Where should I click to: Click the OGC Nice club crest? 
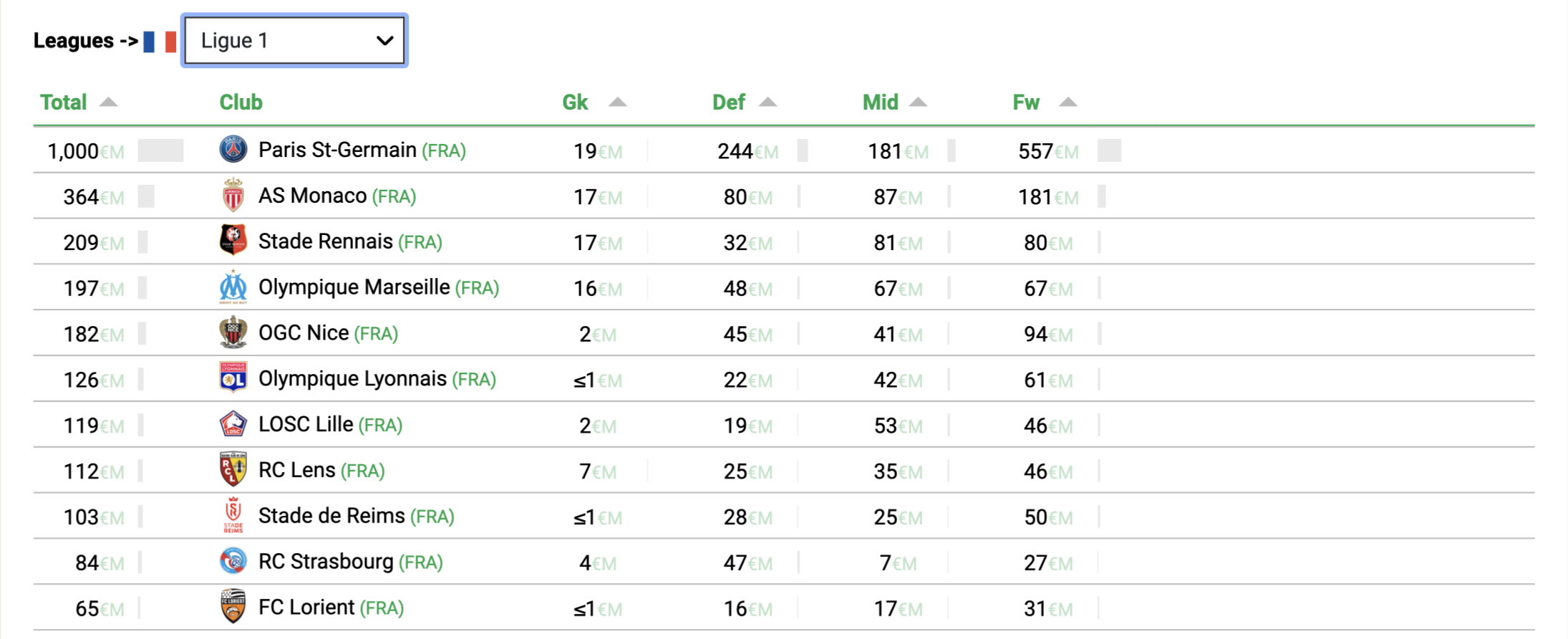click(233, 333)
